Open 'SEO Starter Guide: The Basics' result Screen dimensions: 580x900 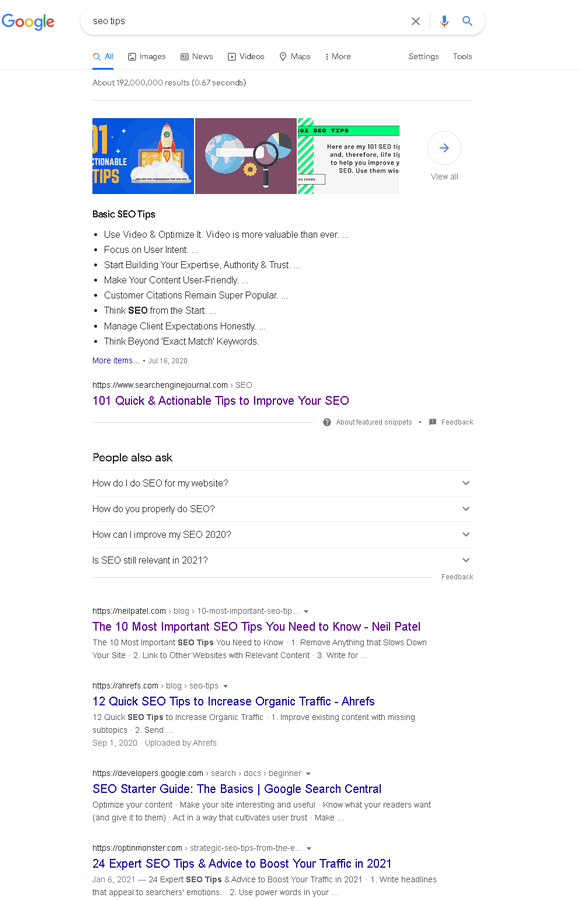pos(237,789)
